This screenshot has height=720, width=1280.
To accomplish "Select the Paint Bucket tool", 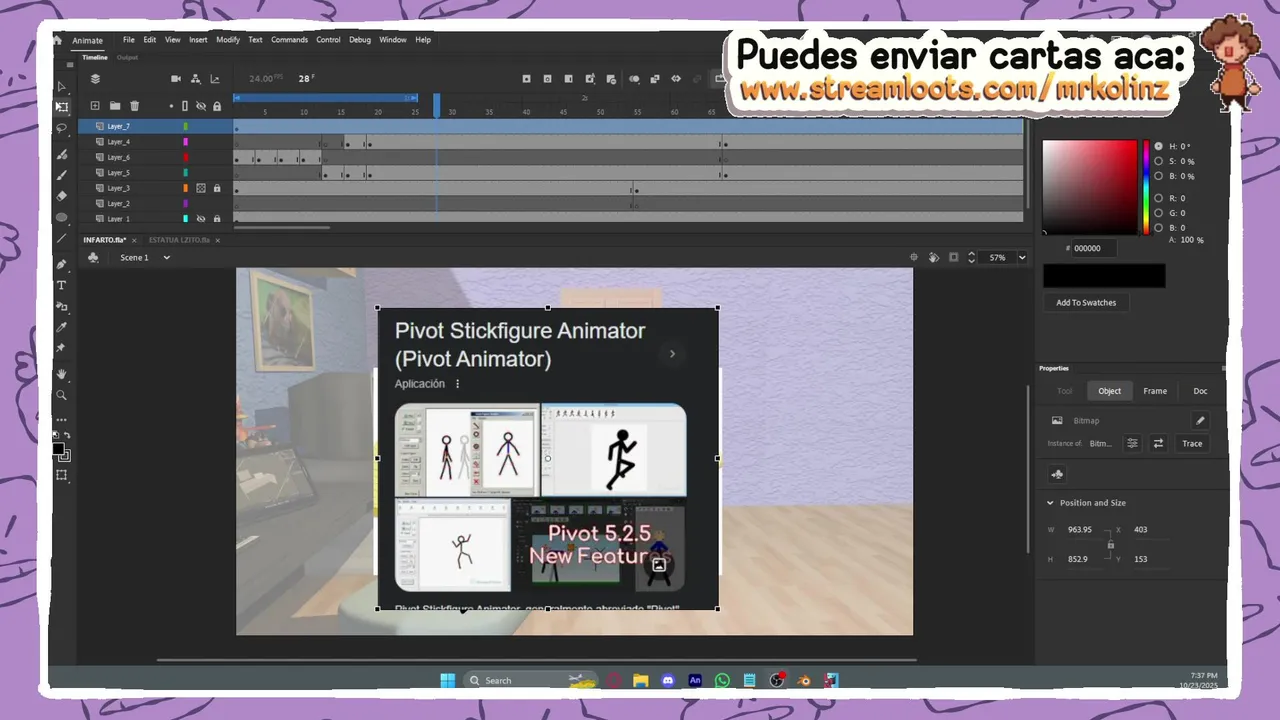I will point(61,306).
